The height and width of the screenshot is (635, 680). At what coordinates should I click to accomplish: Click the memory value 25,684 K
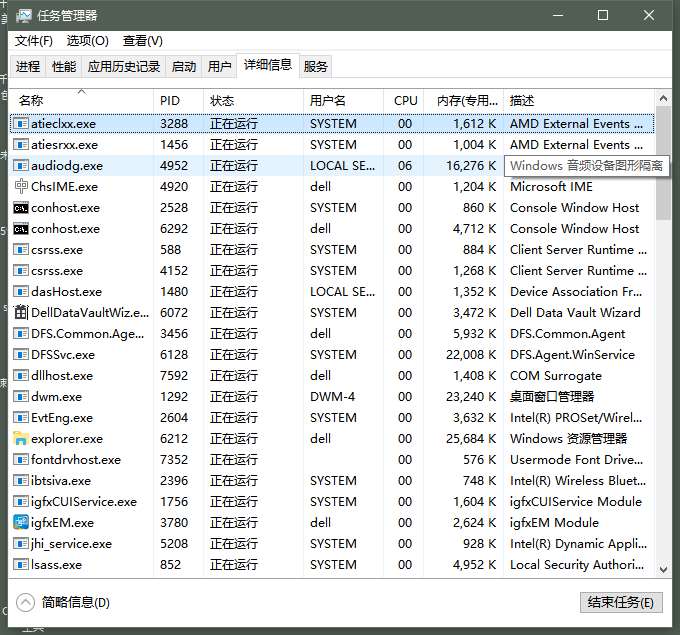471,439
